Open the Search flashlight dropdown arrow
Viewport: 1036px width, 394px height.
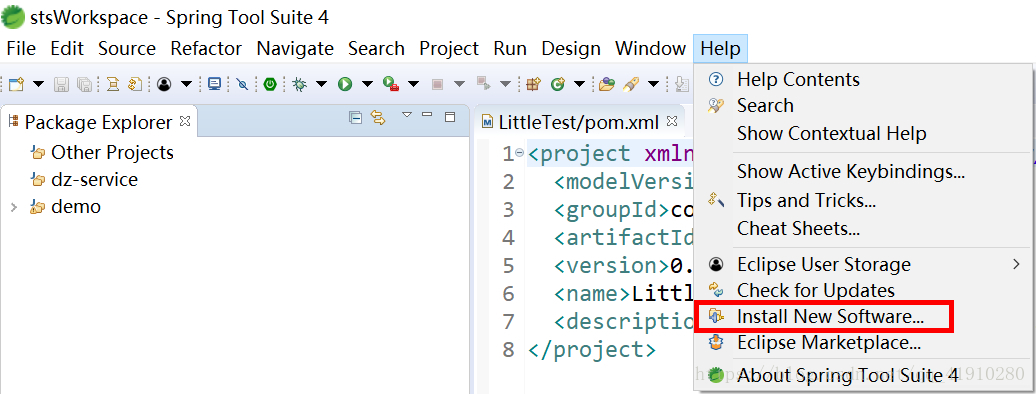[x=653, y=84]
